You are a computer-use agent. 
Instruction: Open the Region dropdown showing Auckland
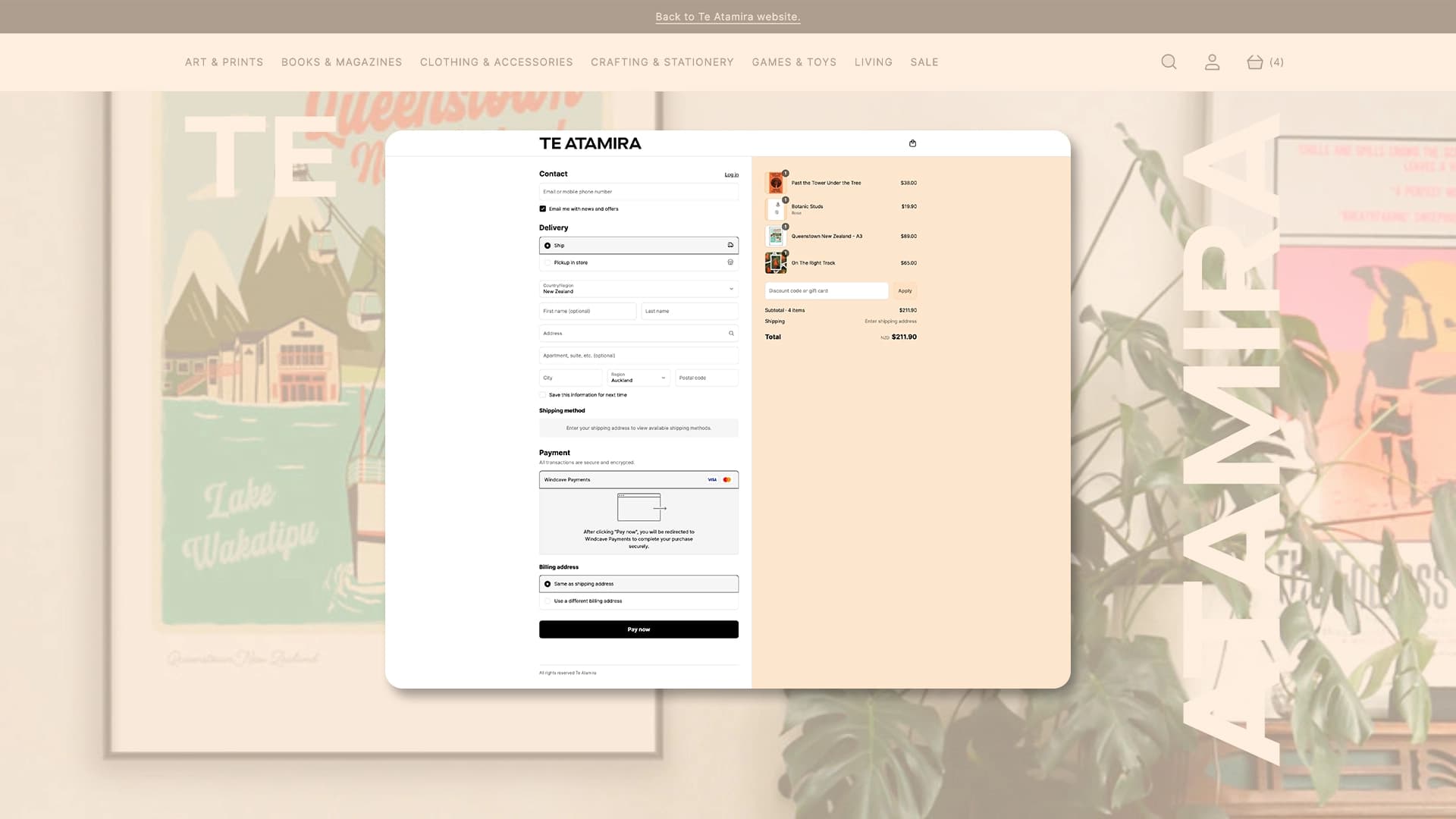point(639,378)
